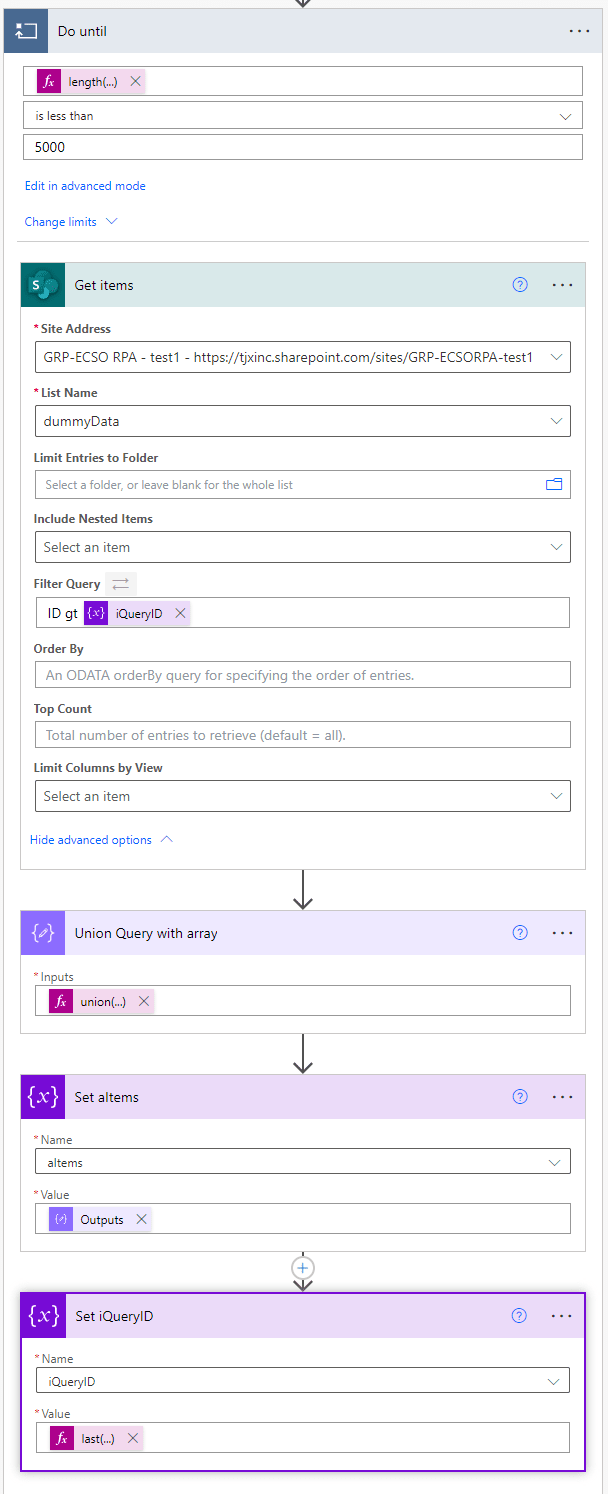Click help icon on Set aItems
The height and width of the screenshot is (1494, 608).
point(520,1097)
